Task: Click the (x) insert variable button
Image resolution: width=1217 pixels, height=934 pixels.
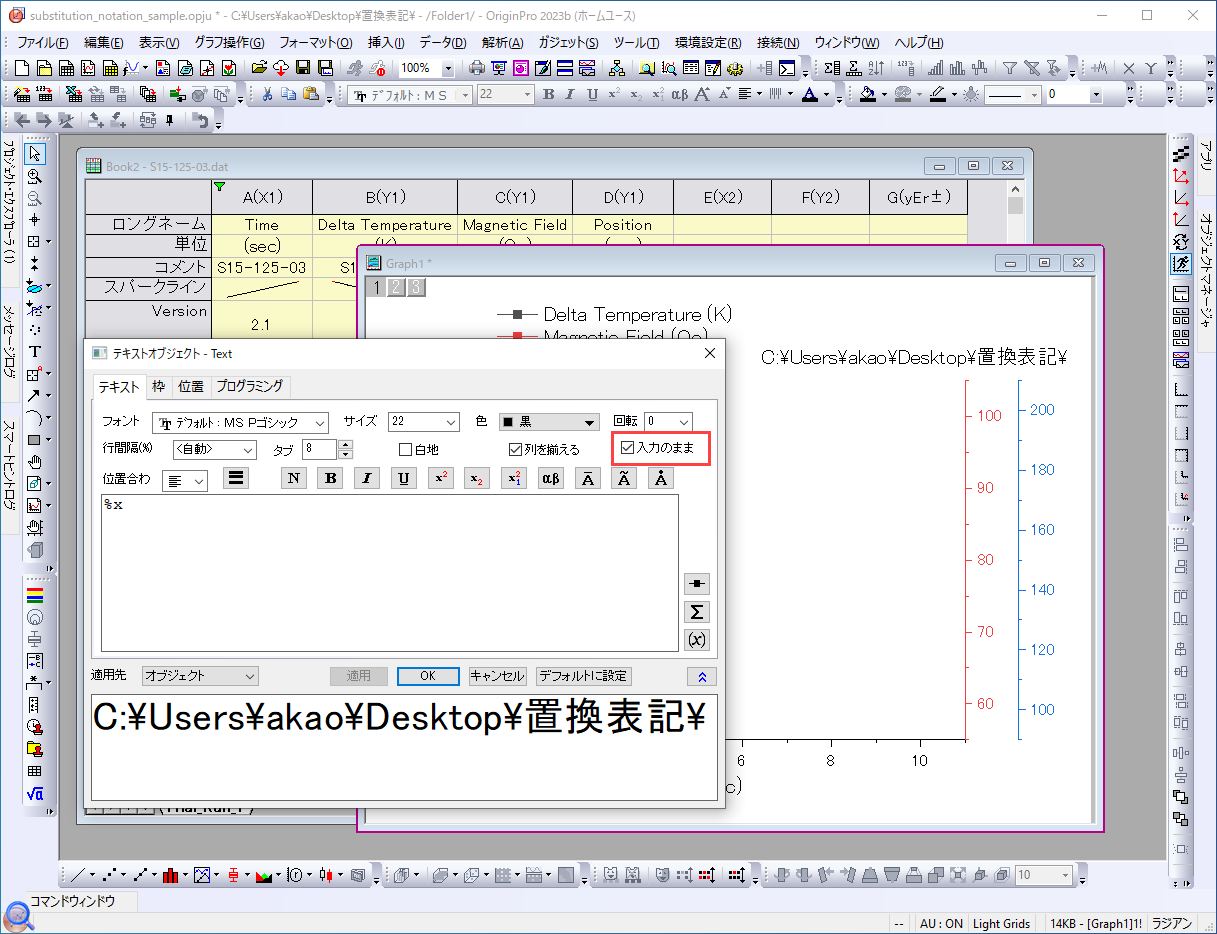Action: click(697, 640)
